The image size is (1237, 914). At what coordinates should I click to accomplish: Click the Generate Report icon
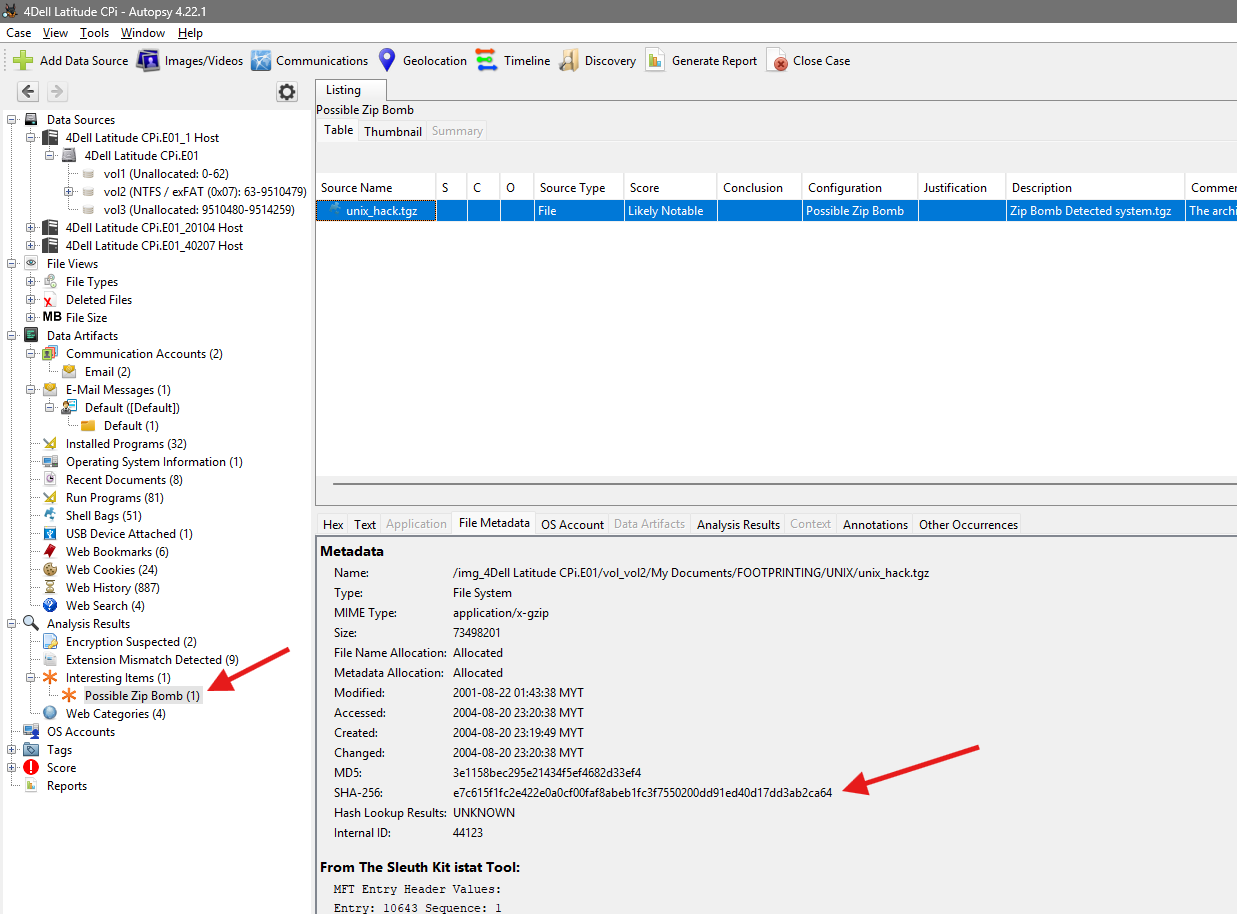click(655, 60)
